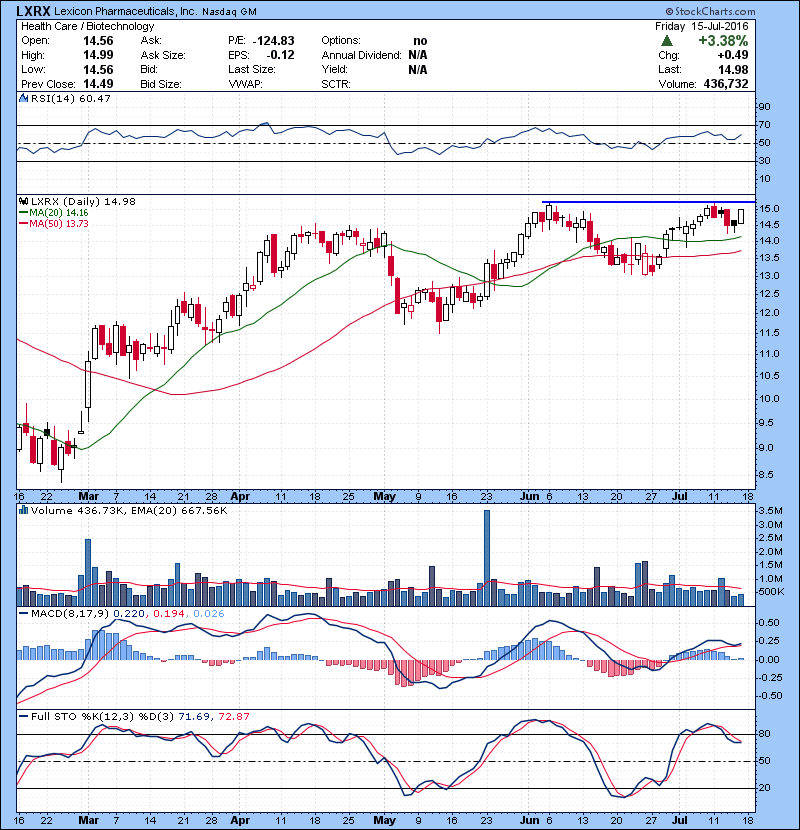Click the Last value 14.98 in quote panel
Viewport: 800px width, 830px height.
point(733,69)
